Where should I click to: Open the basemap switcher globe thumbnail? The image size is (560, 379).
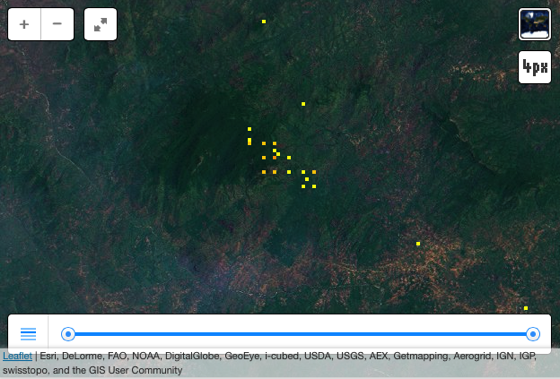535,24
